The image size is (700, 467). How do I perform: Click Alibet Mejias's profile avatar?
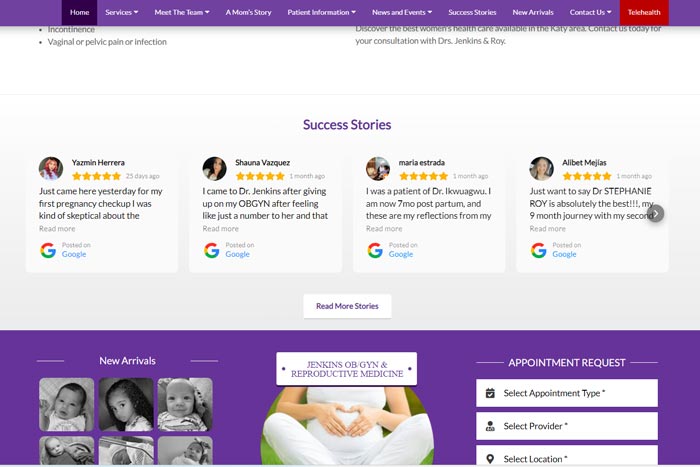pyautogui.click(x=542, y=168)
